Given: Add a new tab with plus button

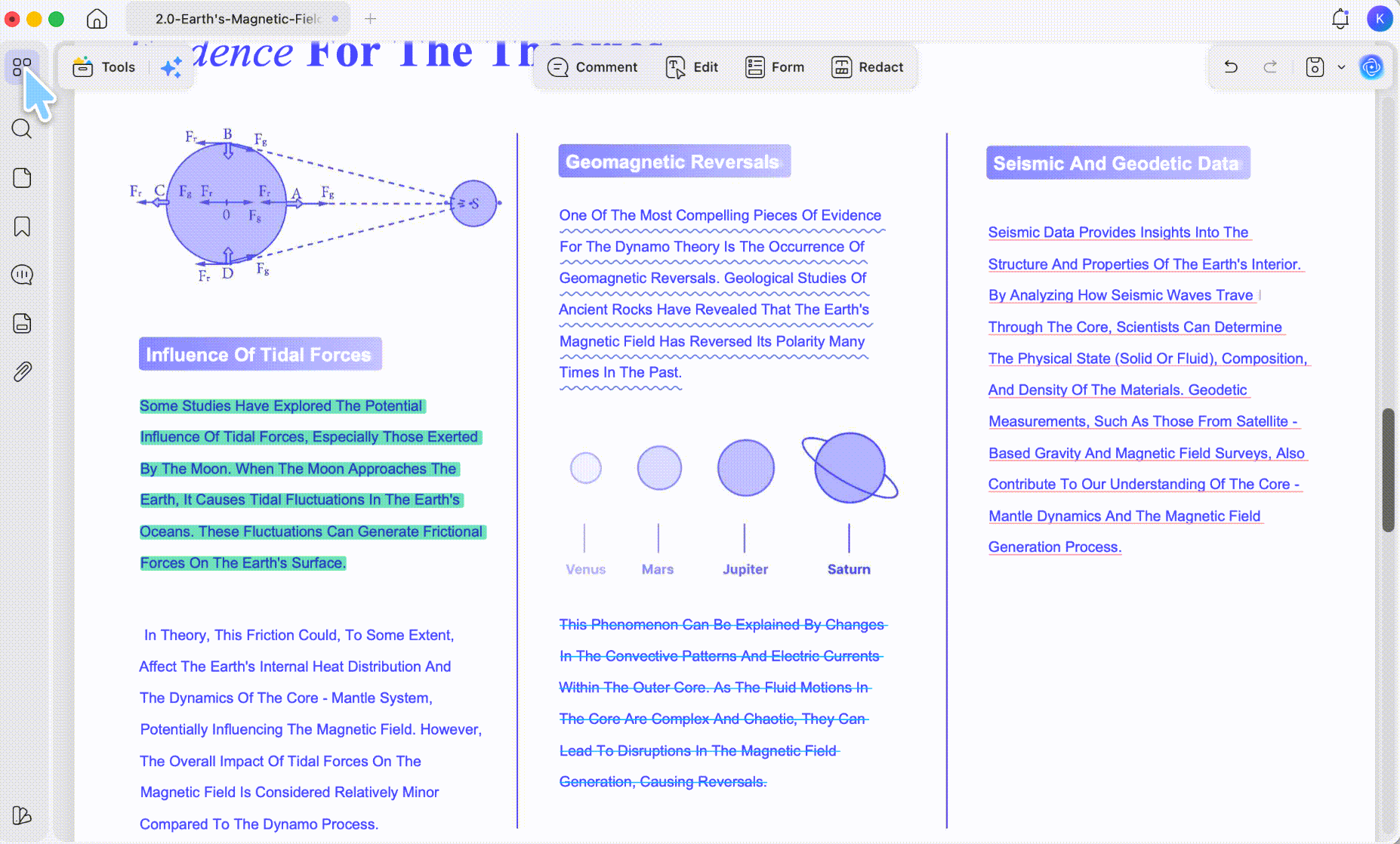Looking at the screenshot, I should coord(370,19).
